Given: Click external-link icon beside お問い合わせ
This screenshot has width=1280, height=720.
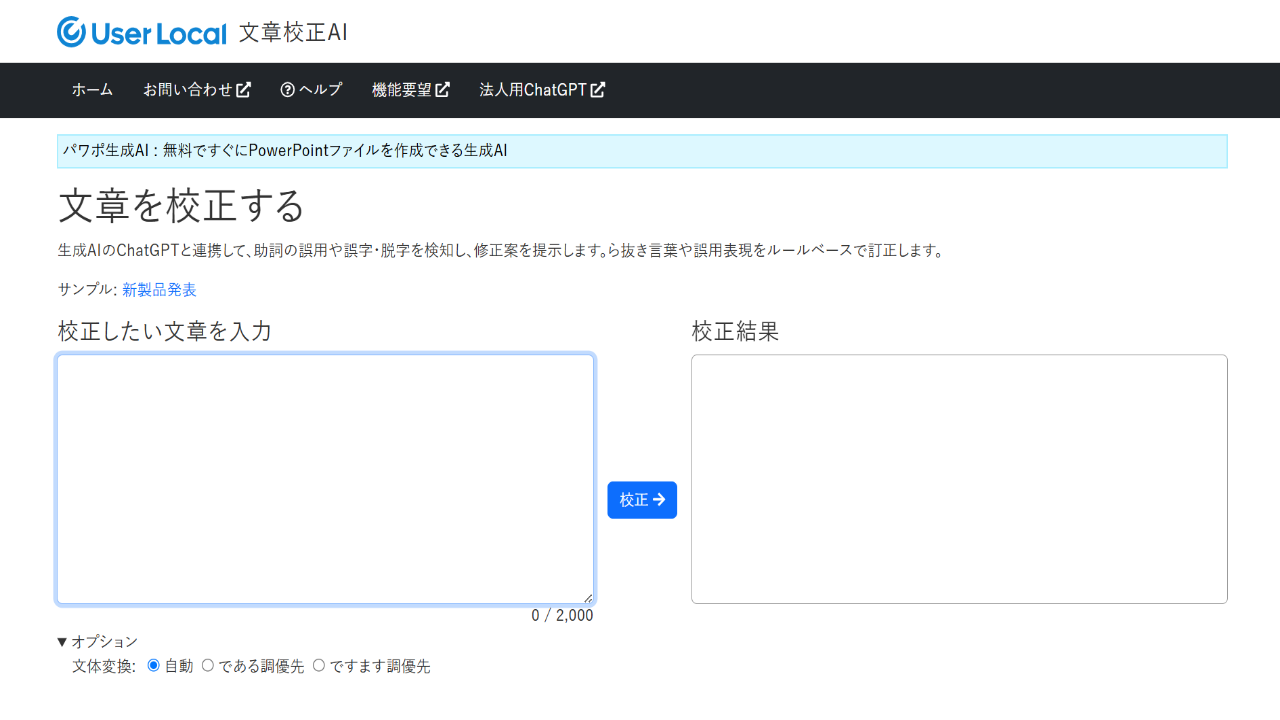Looking at the screenshot, I should click(243, 90).
